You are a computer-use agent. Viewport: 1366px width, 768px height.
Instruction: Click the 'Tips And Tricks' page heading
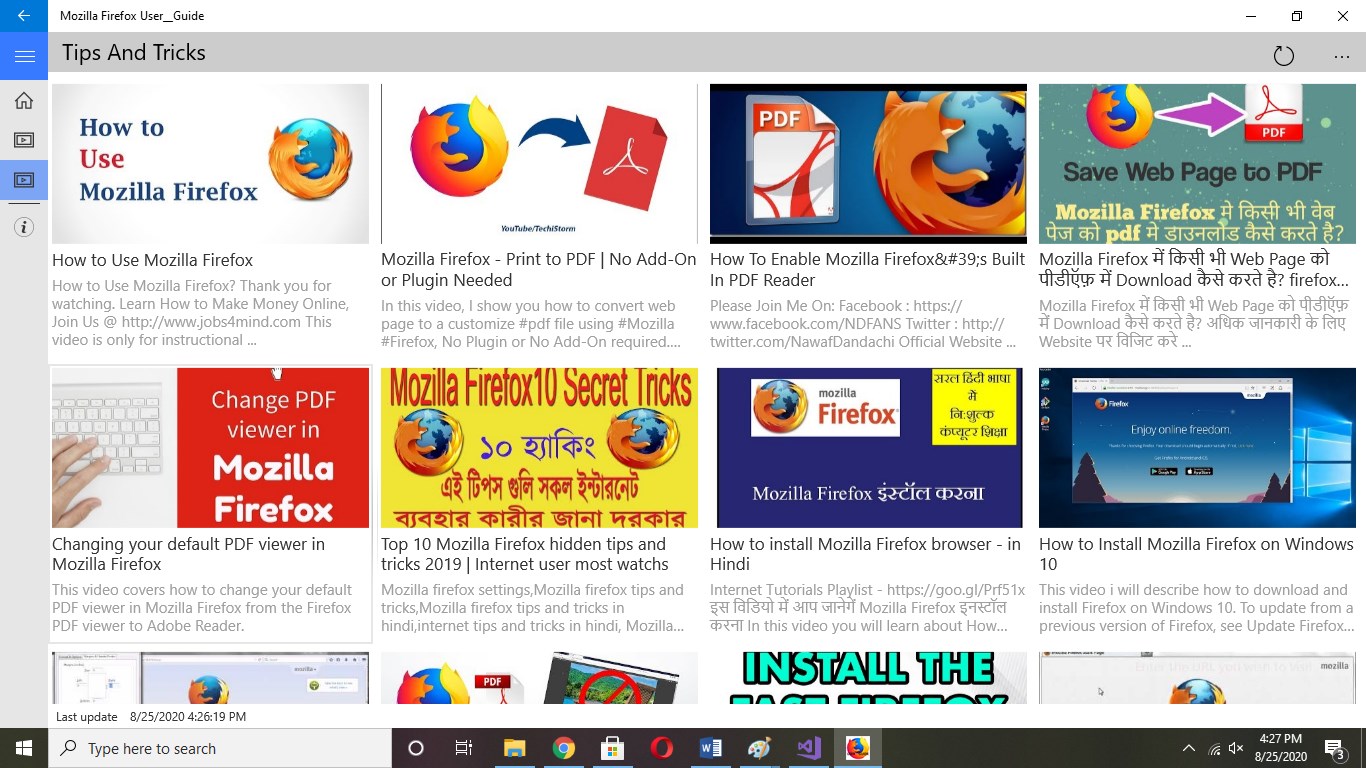[x=134, y=53]
